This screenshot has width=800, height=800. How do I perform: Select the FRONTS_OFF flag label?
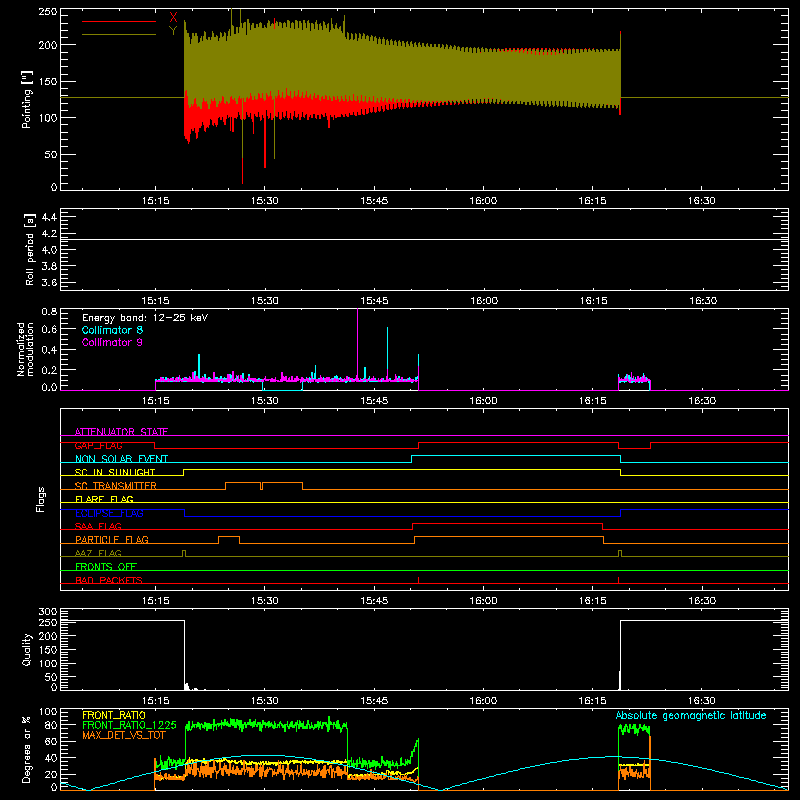(x=106, y=566)
